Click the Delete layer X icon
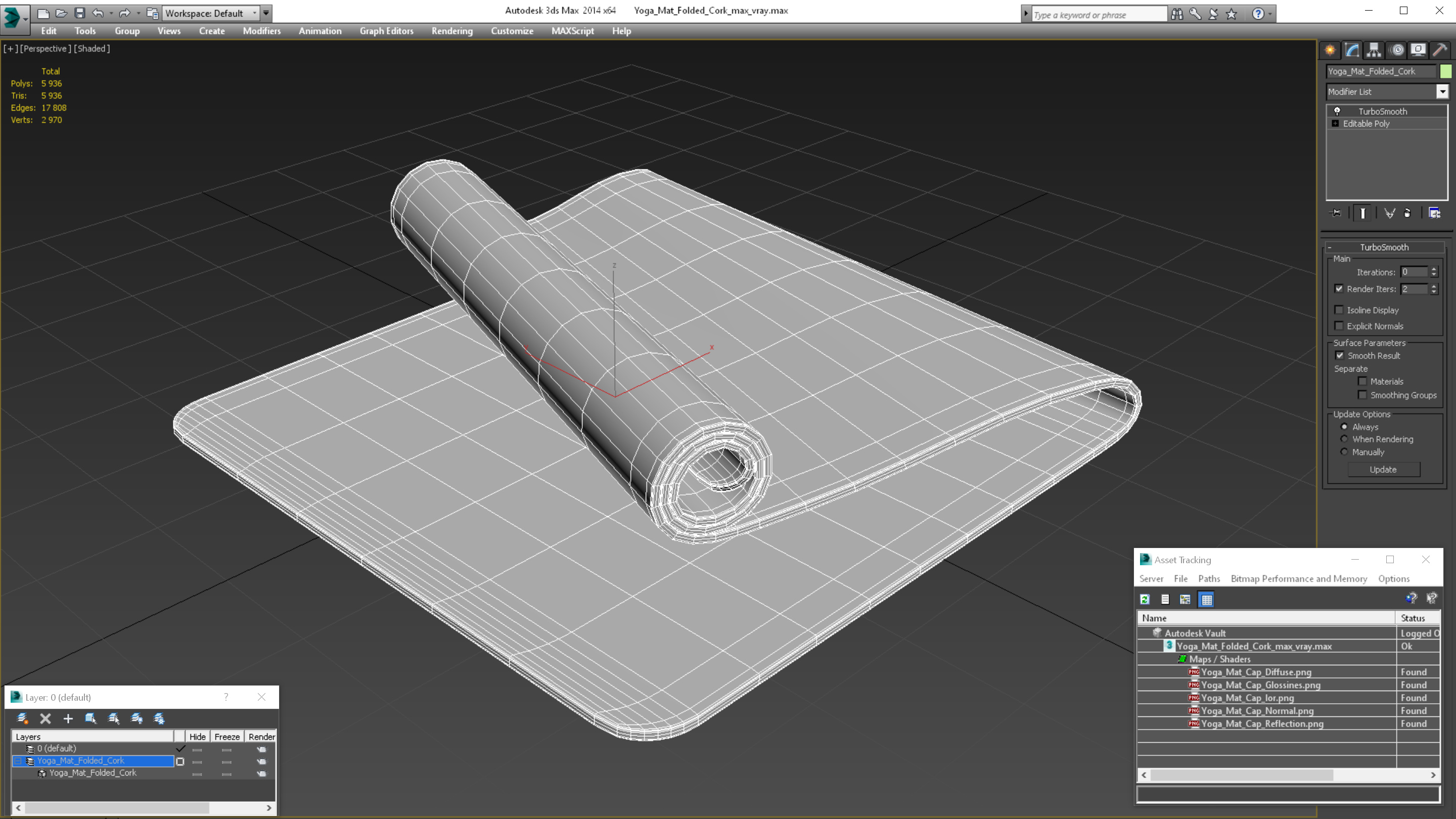Image resolution: width=1456 pixels, height=819 pixels. click(x=45, y=718)
